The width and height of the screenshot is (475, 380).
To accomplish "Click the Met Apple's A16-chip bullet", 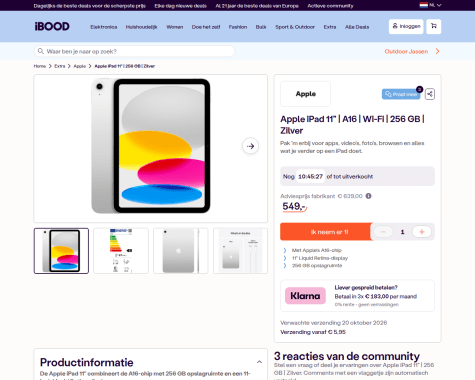I will click(x=317, y=250).
